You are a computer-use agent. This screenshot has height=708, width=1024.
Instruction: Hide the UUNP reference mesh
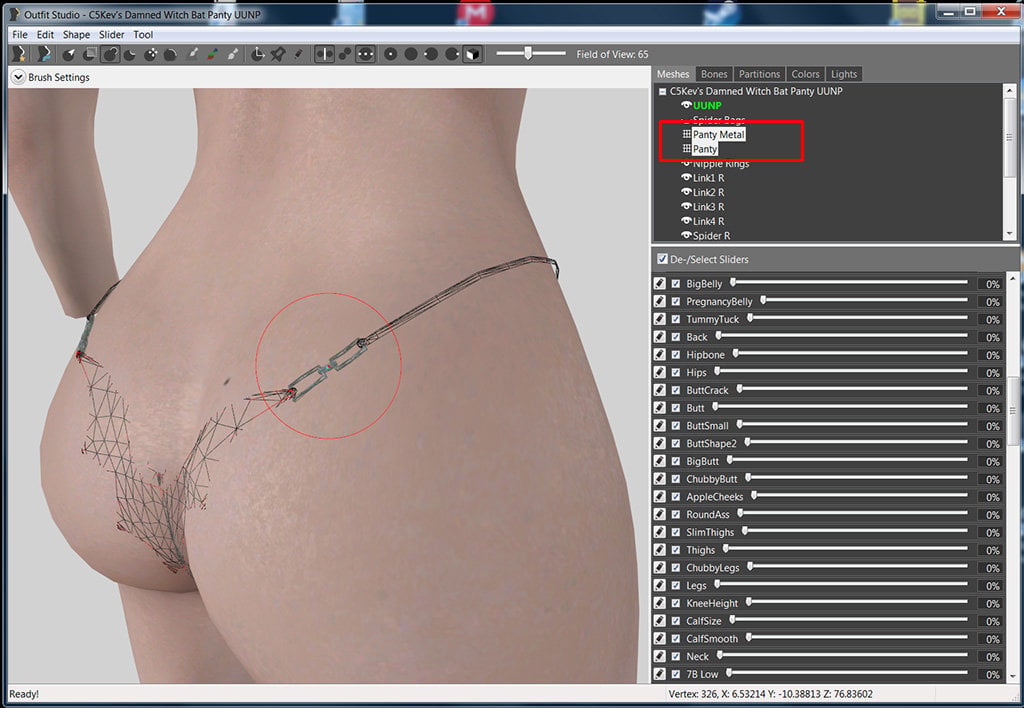686,105
